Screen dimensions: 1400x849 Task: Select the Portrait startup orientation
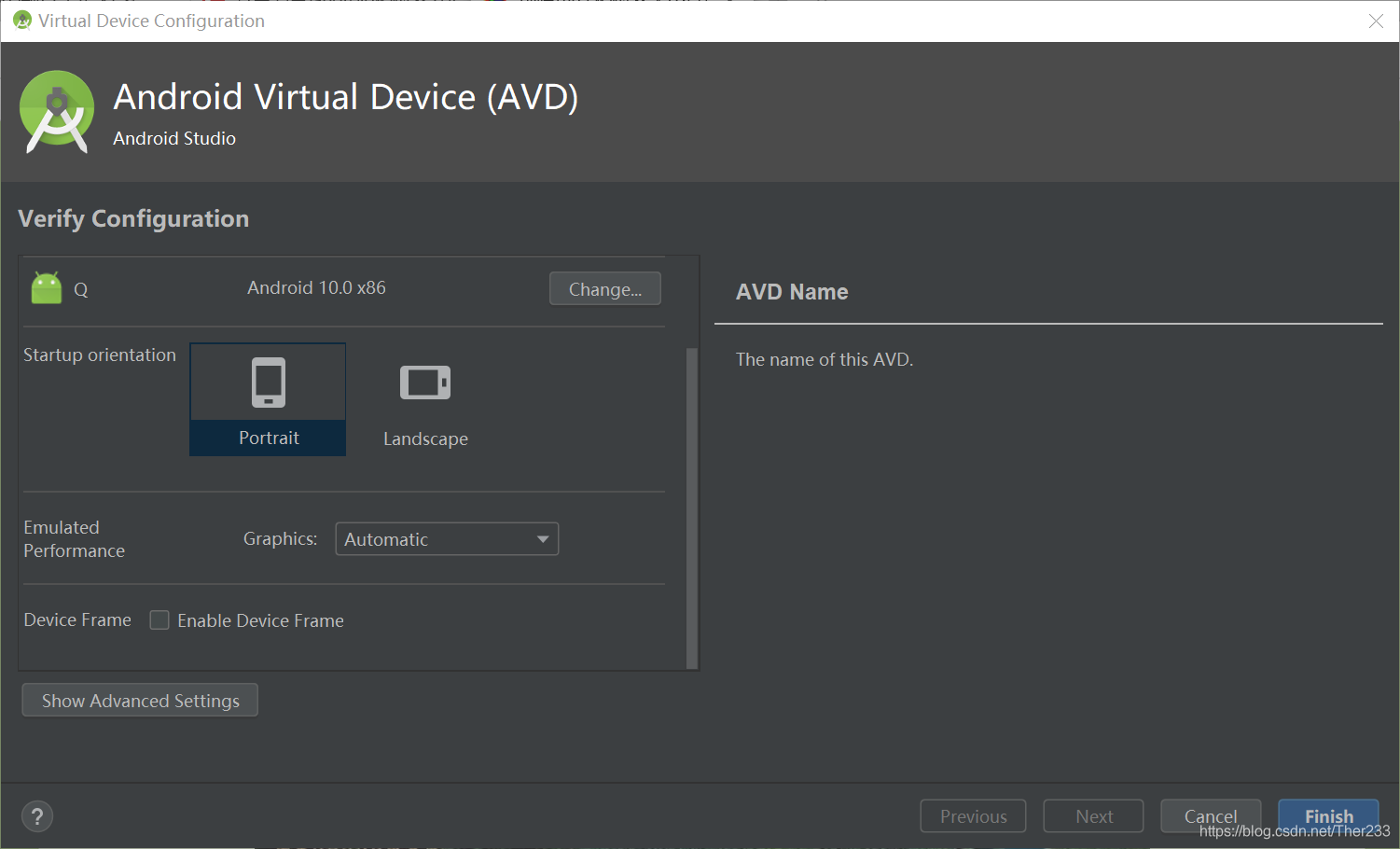coord(268,399)
